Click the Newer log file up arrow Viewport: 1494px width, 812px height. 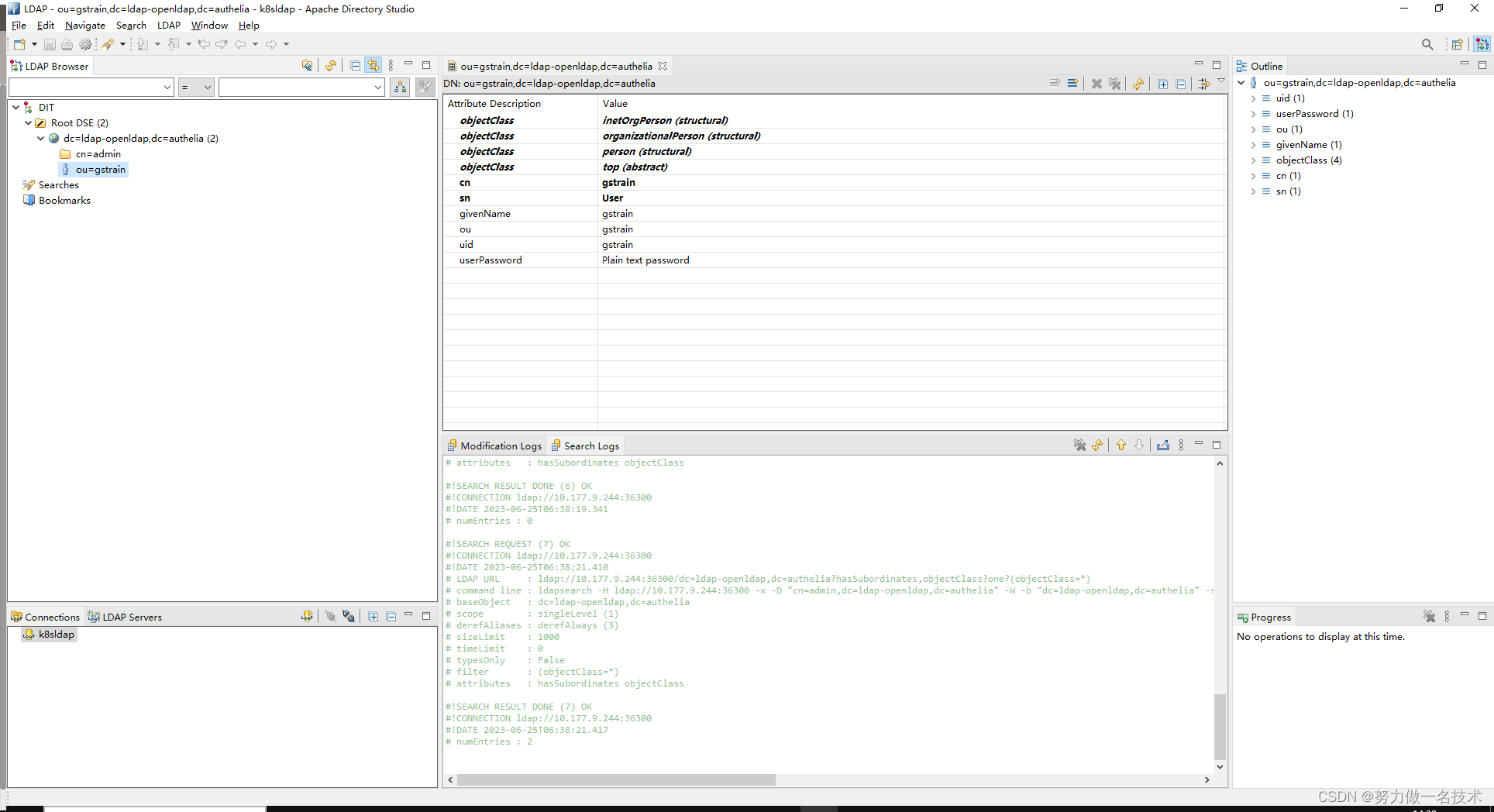pos(1121,445)
